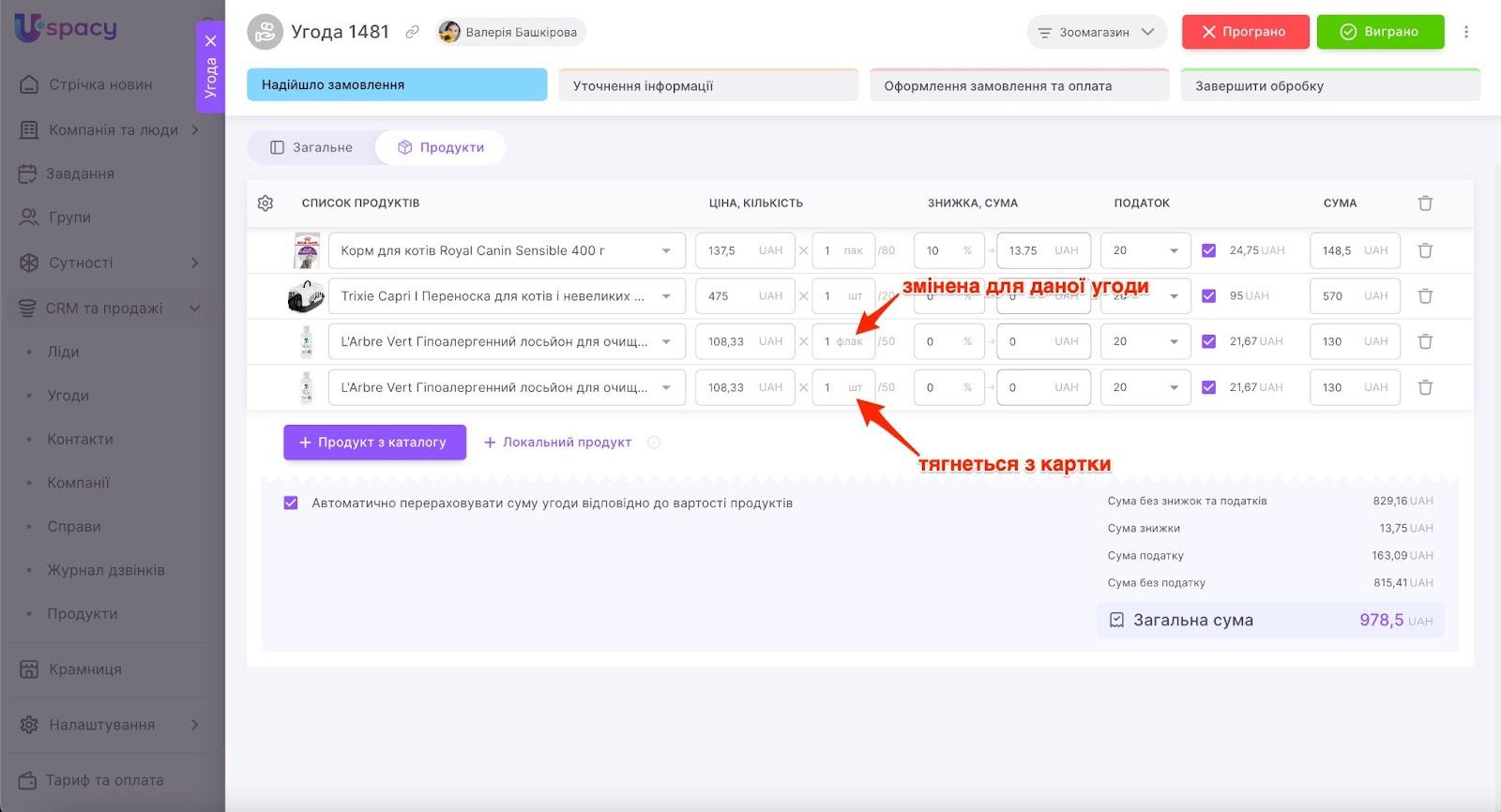Screen dimensions: 1501x812
Task: Select the Надійшло замовлення stage
Action: click(397, 84)
